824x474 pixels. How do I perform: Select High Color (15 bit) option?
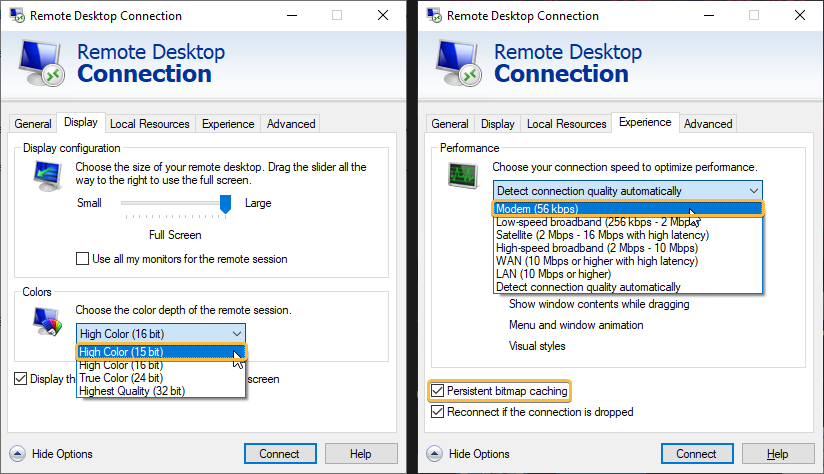pyautogui.click(x=161, y=352)
